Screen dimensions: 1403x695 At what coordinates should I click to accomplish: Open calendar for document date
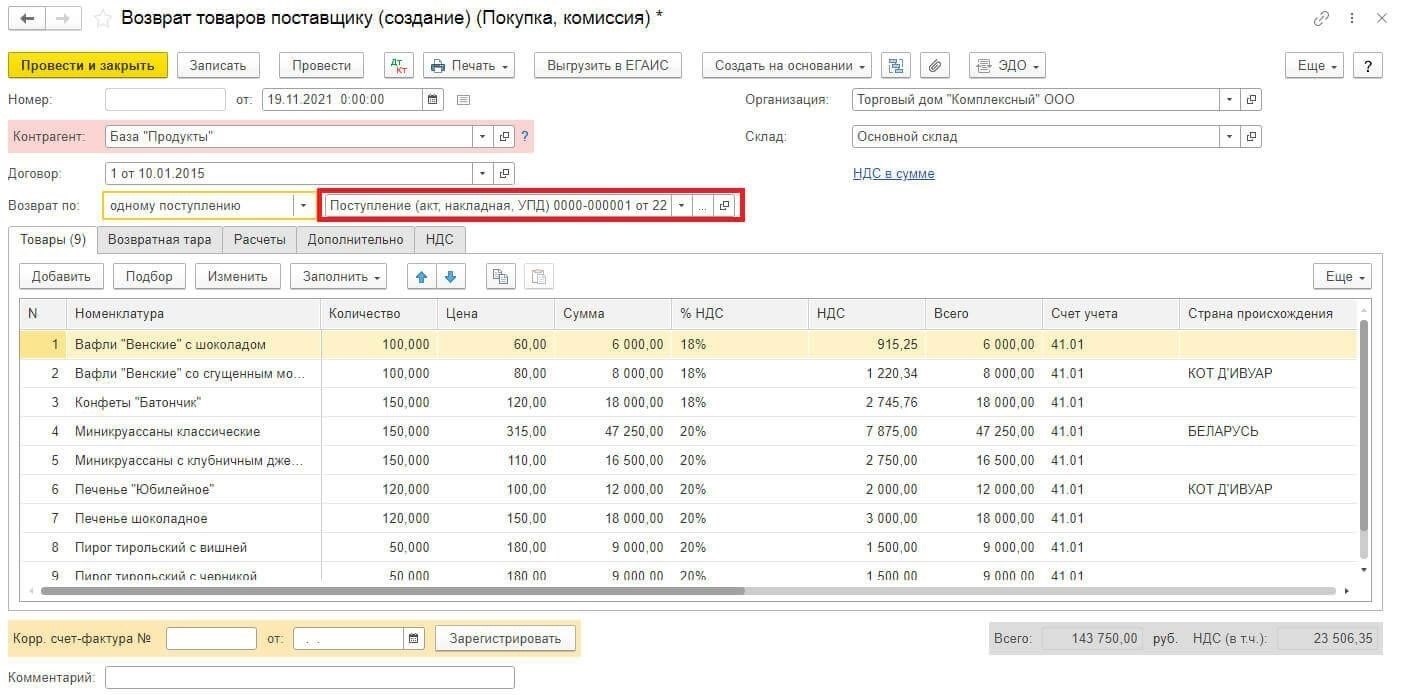click(x=433, y=99)
